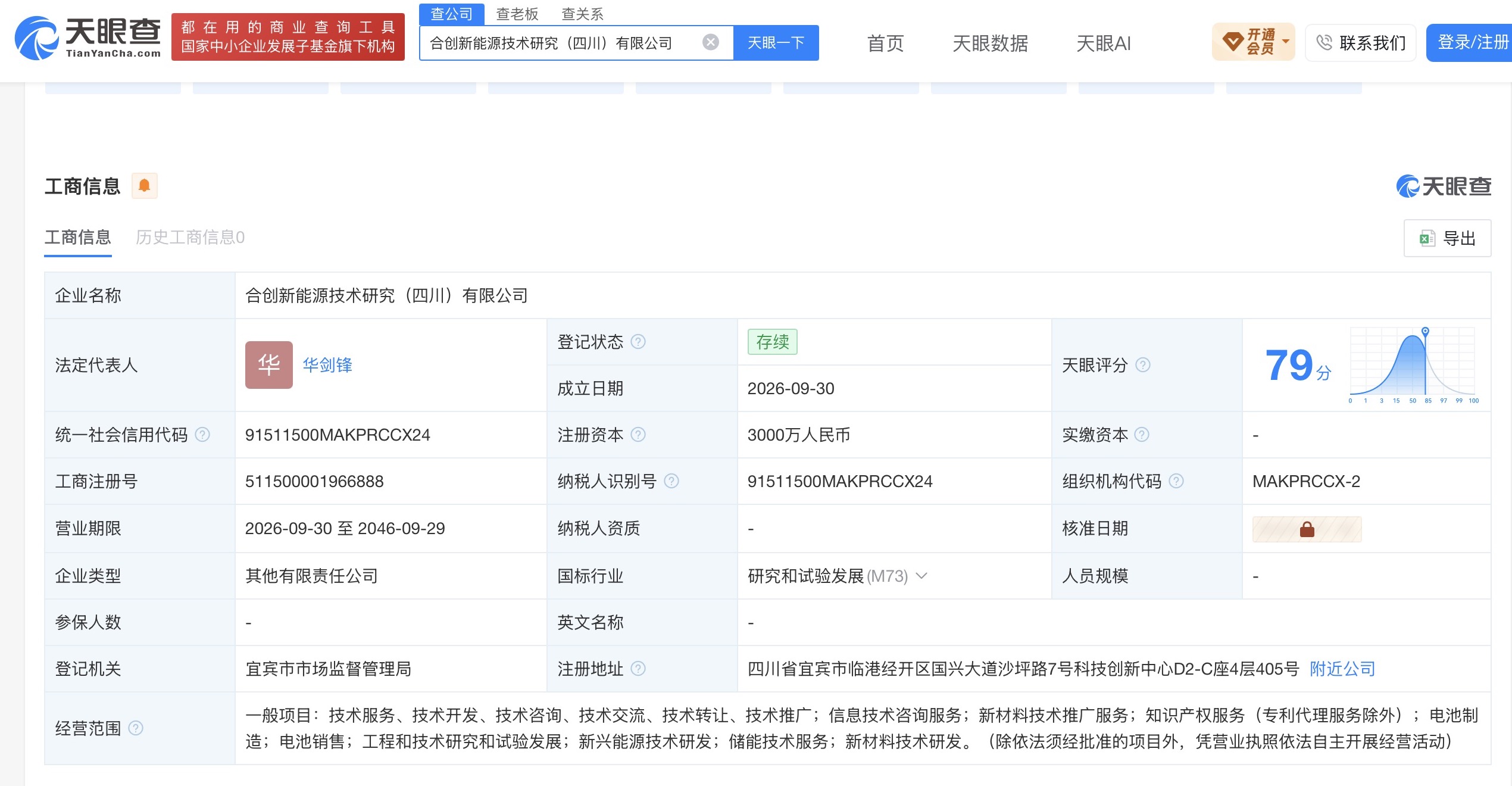Viewport: 1512px width, 786px height.
Task: Click the marker on the 天眼评分 distribution chart
Action: (1426, 331)
